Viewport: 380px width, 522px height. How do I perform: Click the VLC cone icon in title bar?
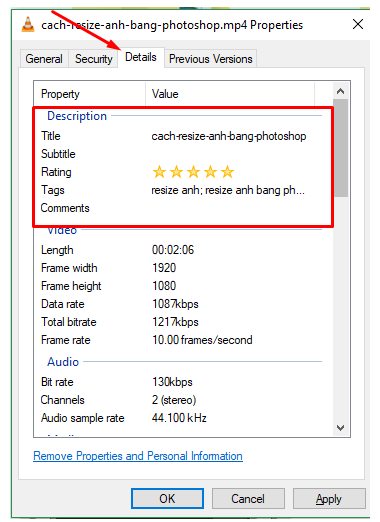tap(28, 24)
